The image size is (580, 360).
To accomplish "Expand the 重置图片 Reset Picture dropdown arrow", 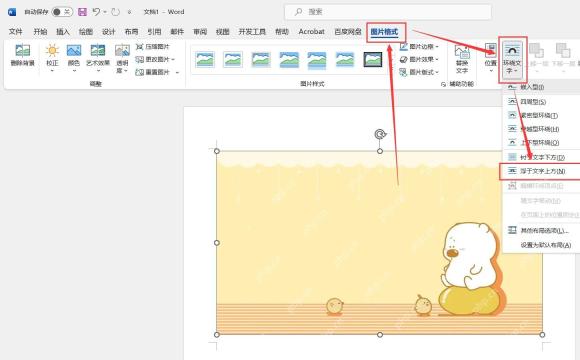I will [177, 73].
